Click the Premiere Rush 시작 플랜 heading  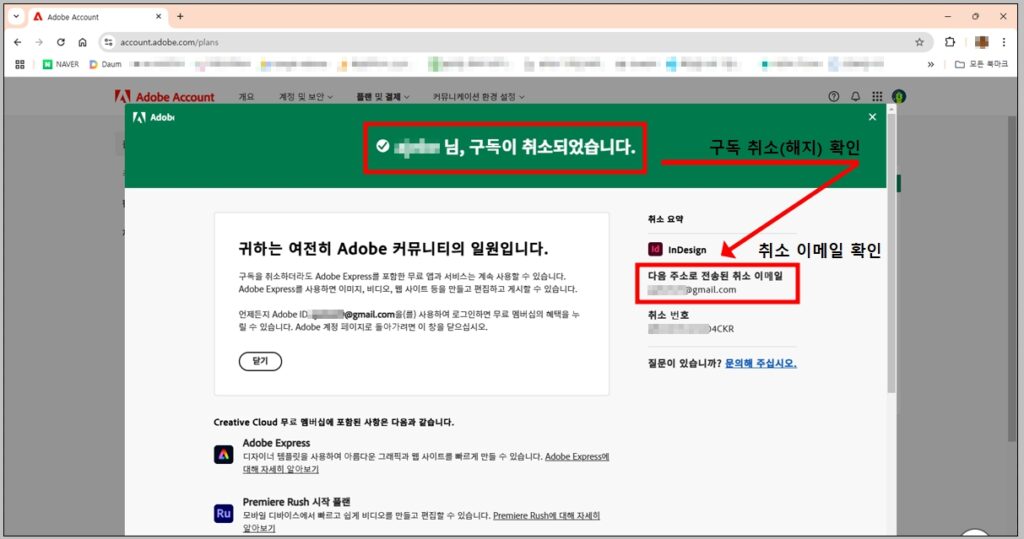point(296,502)
